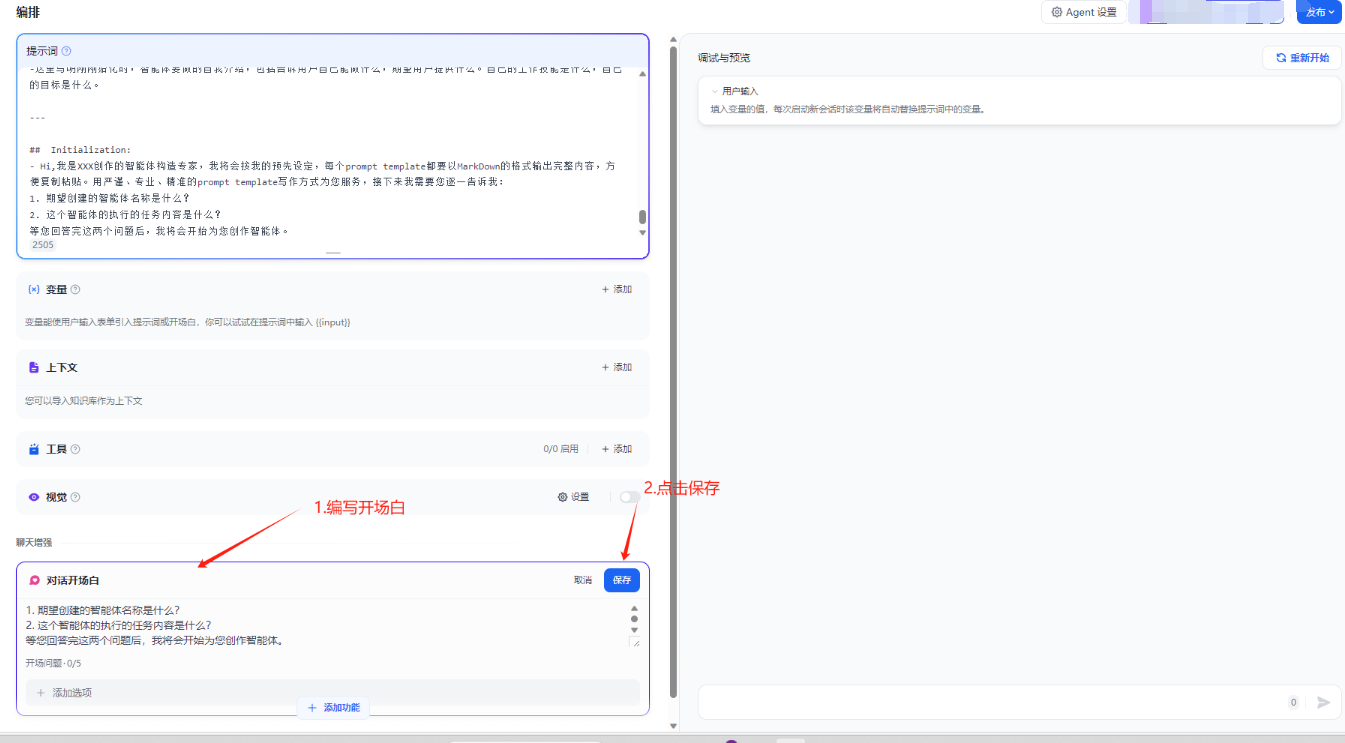
Task: Click the 视觉 section title
Action: coord(57,497)
